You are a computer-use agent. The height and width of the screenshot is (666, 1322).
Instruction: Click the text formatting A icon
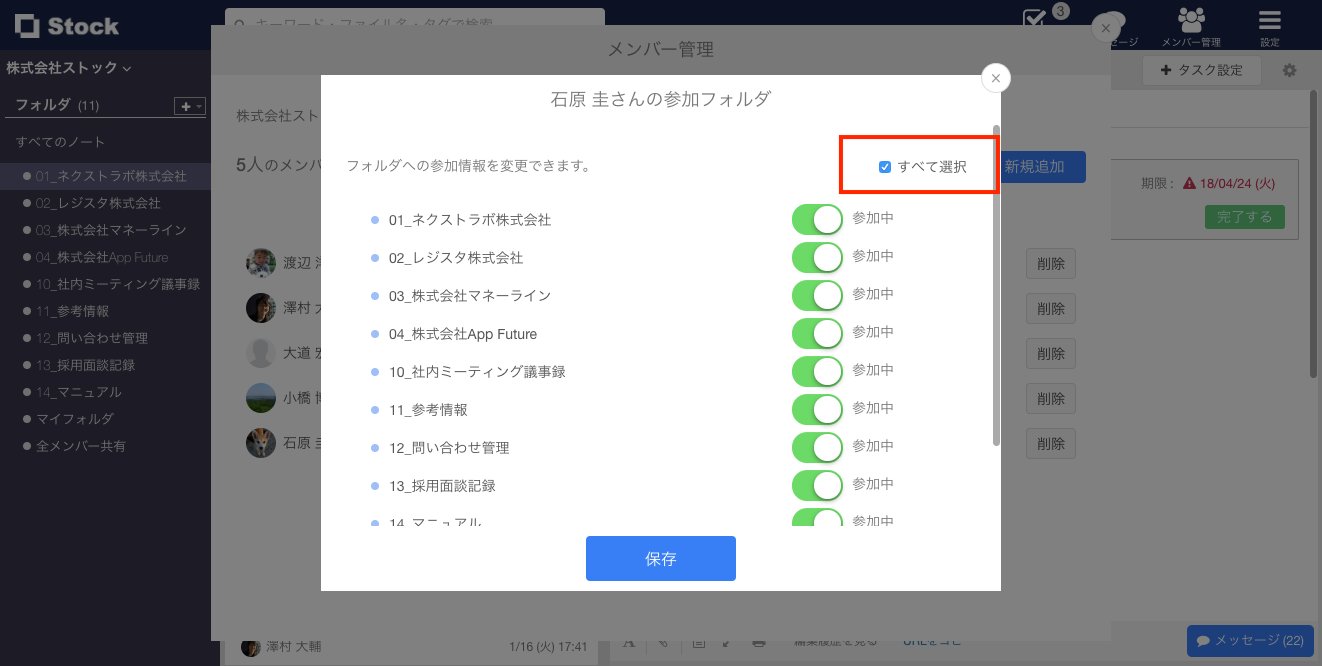point(630,643)
